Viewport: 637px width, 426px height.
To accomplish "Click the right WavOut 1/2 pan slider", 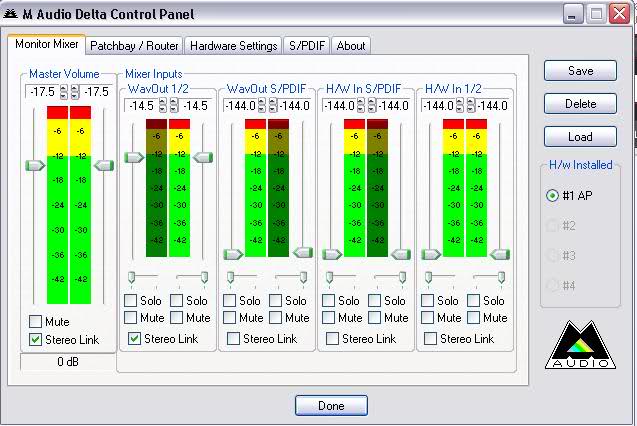I will tap(204, 277).
